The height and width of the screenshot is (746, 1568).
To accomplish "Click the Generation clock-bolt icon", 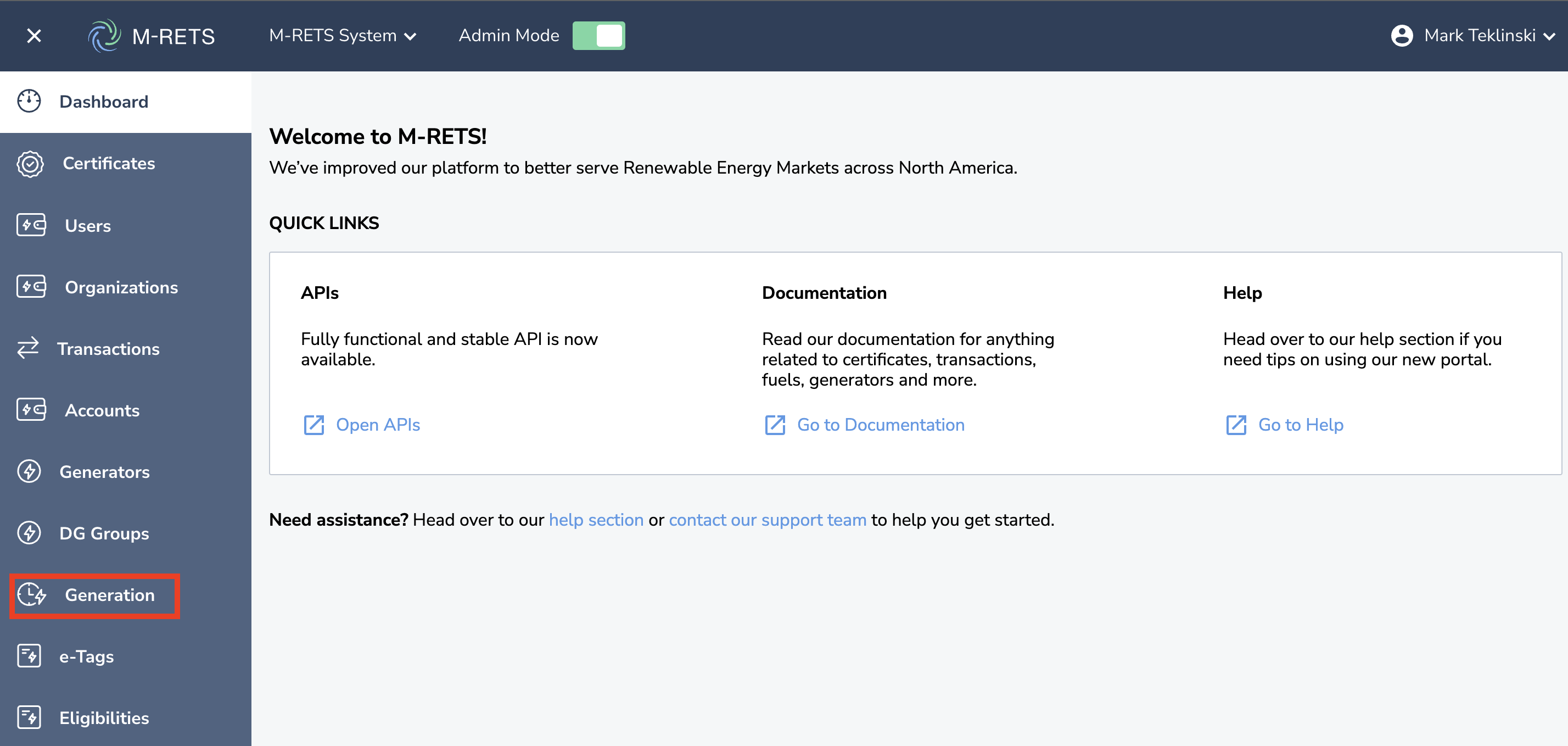I will click(x=32, y=595).
